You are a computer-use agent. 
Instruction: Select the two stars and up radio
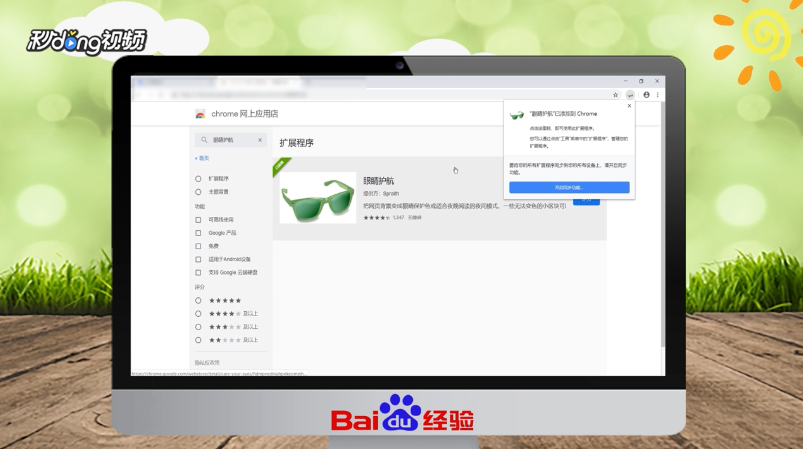click(x=198, y=340)
